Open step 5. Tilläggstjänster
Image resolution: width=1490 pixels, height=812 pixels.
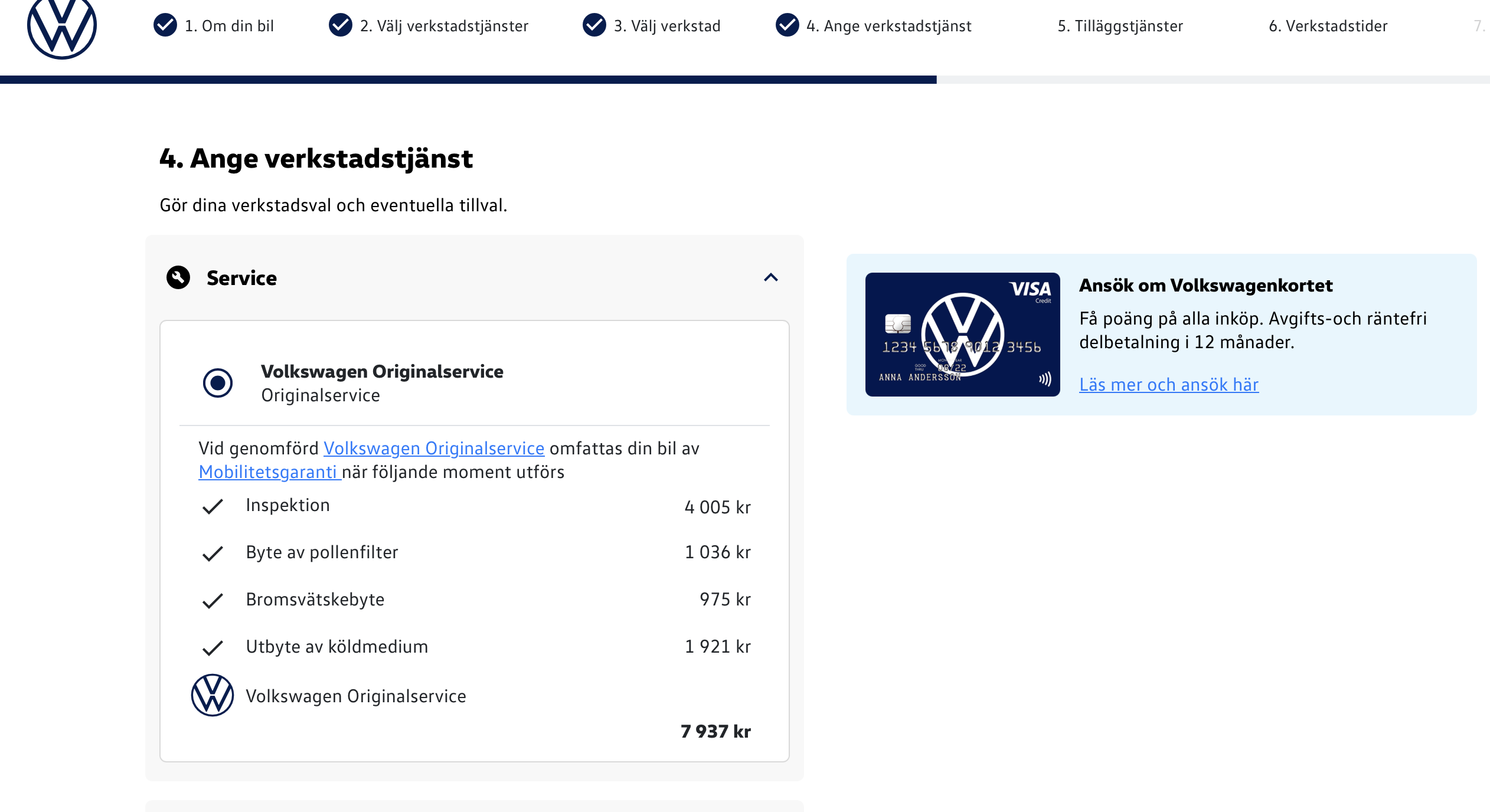tap(1120, 26)
